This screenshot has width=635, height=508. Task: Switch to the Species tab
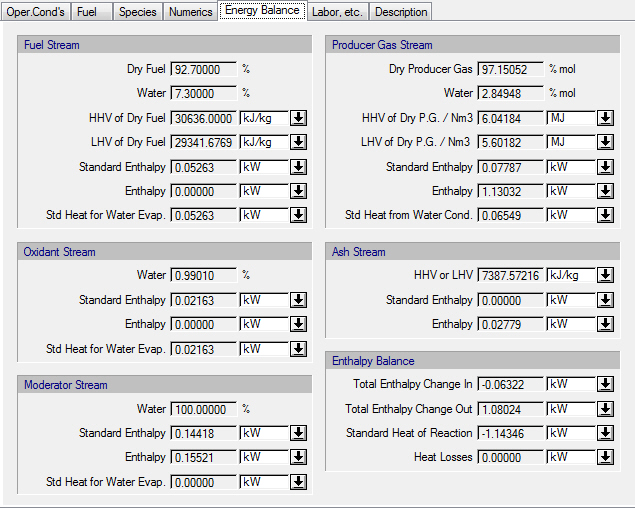(x=137, y=12)
